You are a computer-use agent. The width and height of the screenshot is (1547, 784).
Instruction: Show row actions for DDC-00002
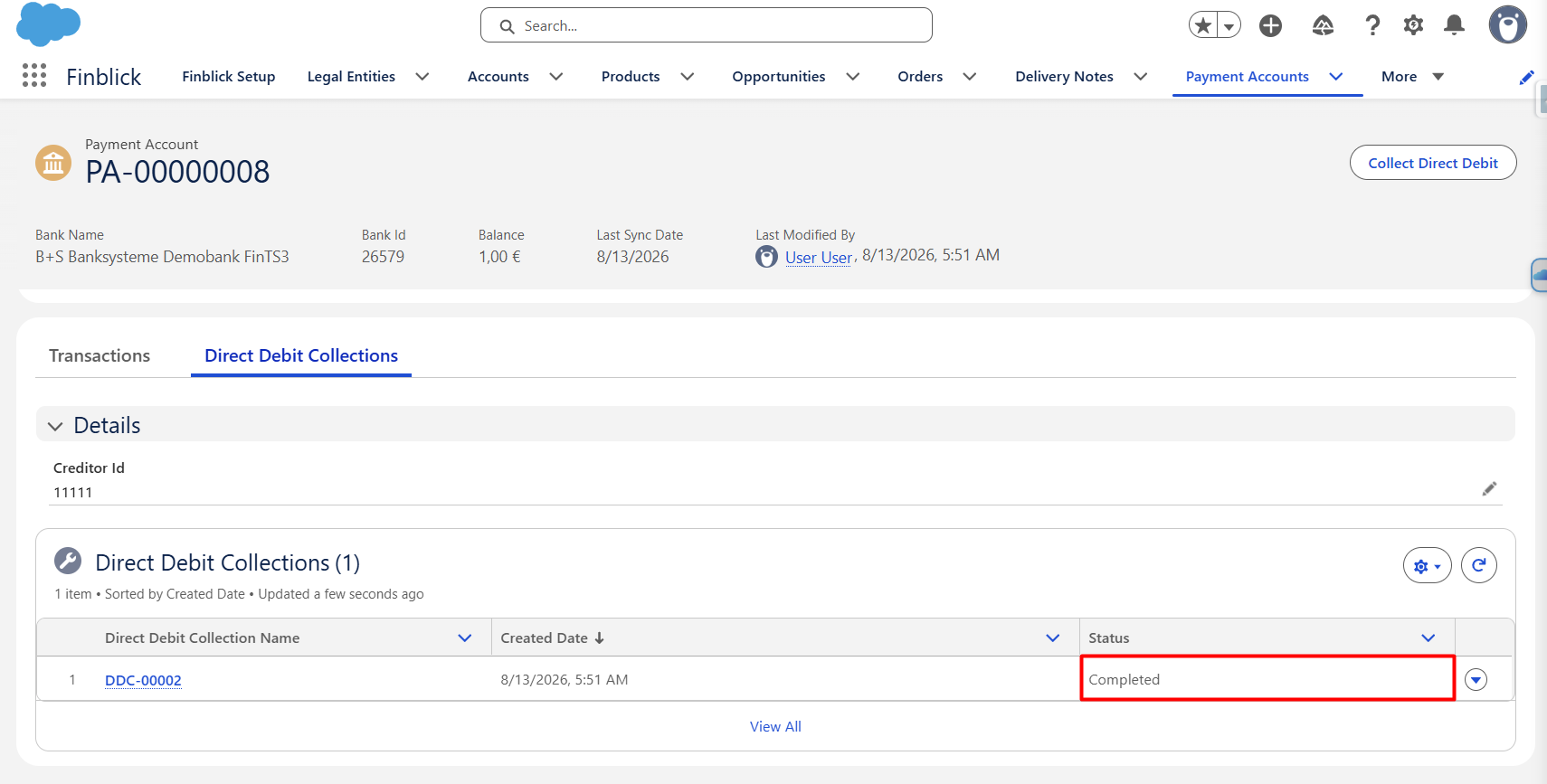click(1476, 680)
